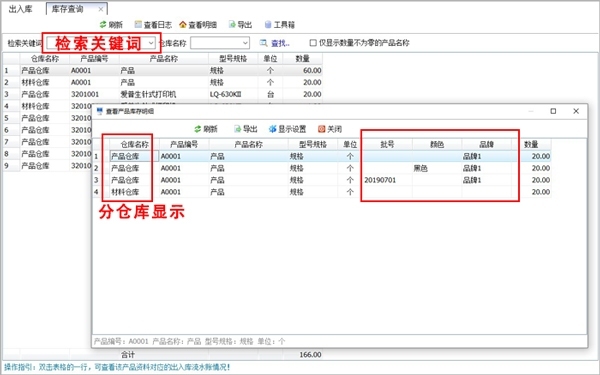Click the 数量 column header in main table

tap(303, 59)
